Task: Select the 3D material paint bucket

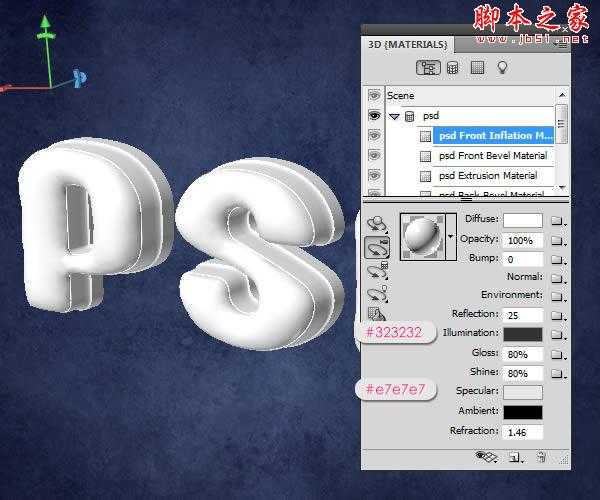Action: click(x=377, y=314)
